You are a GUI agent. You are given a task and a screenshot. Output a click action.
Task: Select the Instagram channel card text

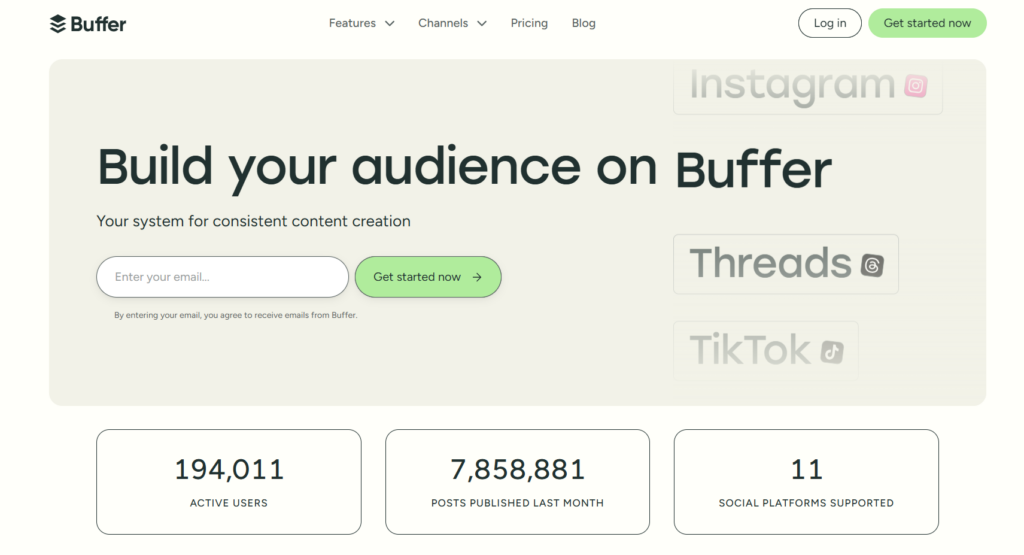792,86
